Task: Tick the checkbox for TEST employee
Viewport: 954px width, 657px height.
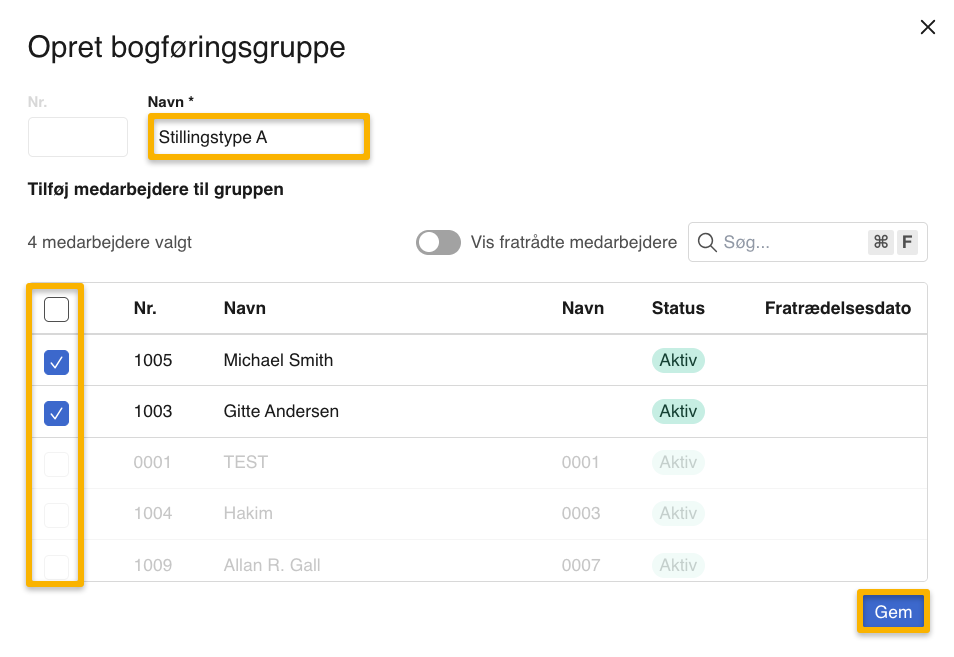Action: click(x=57, y=463)
